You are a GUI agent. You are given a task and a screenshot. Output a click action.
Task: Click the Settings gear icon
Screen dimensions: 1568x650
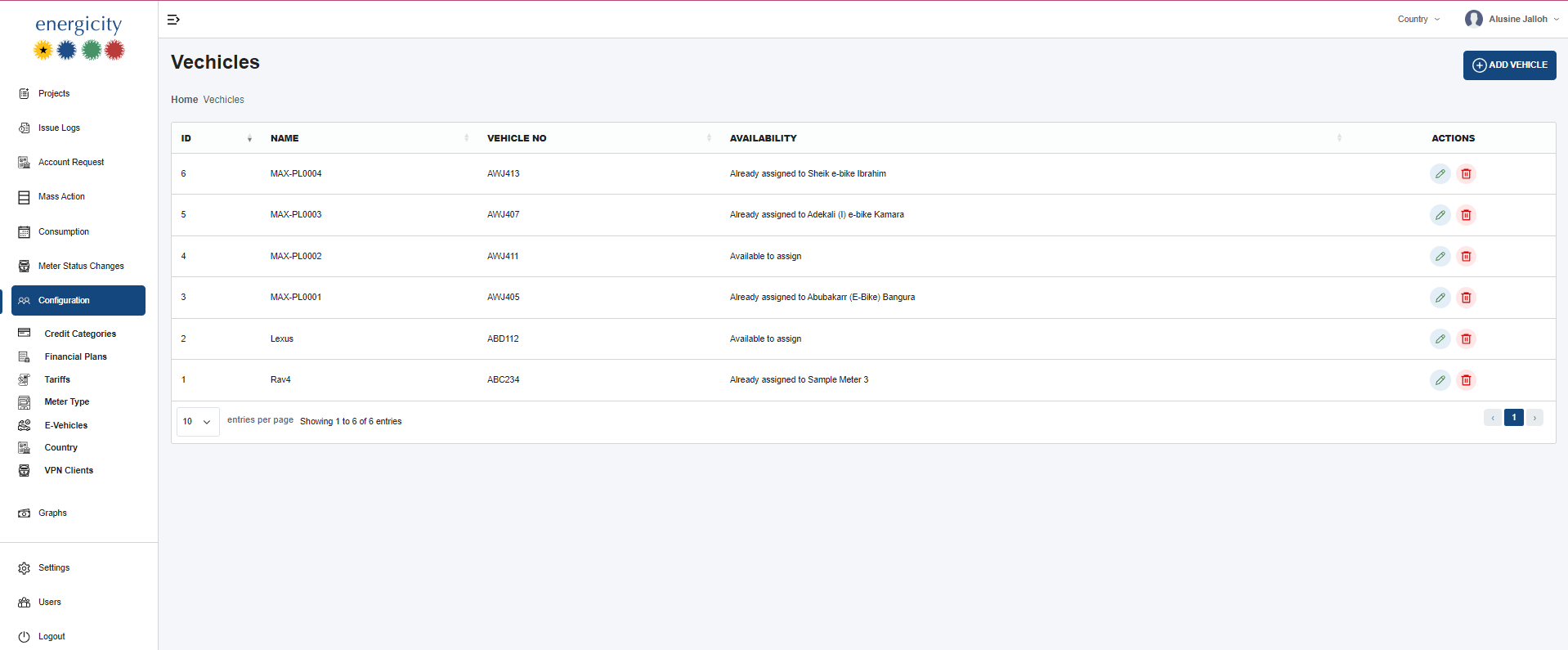click(24, 568)
